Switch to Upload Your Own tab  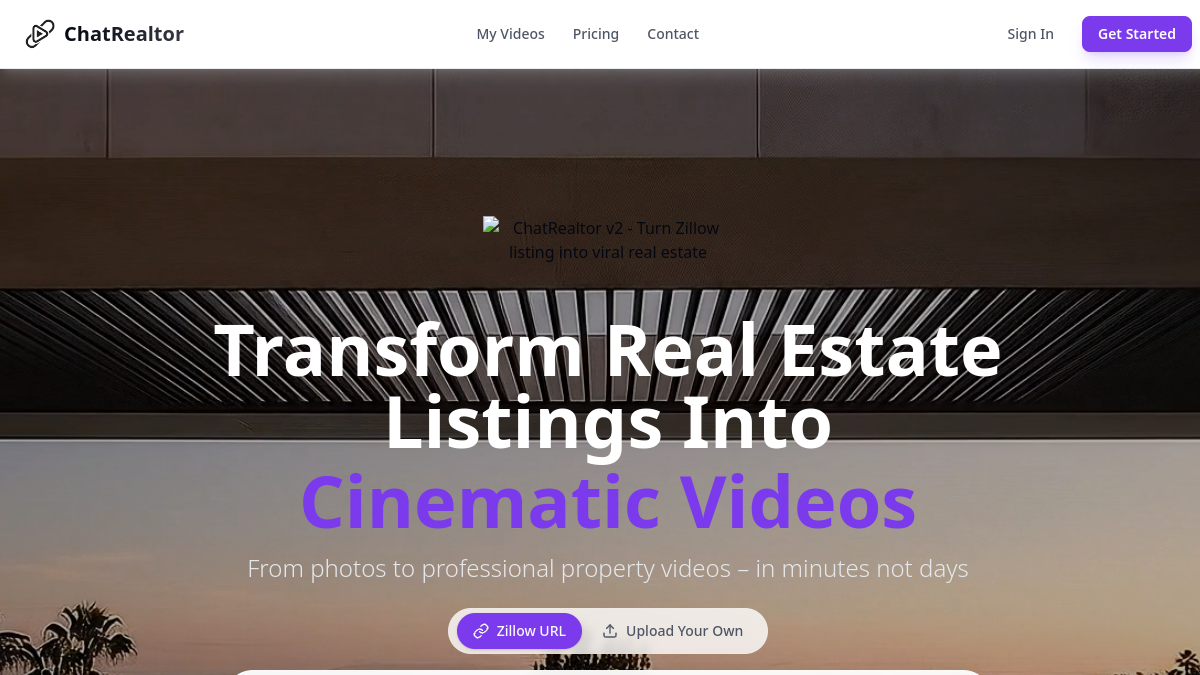pyautogui.click(x=673, y=631)
